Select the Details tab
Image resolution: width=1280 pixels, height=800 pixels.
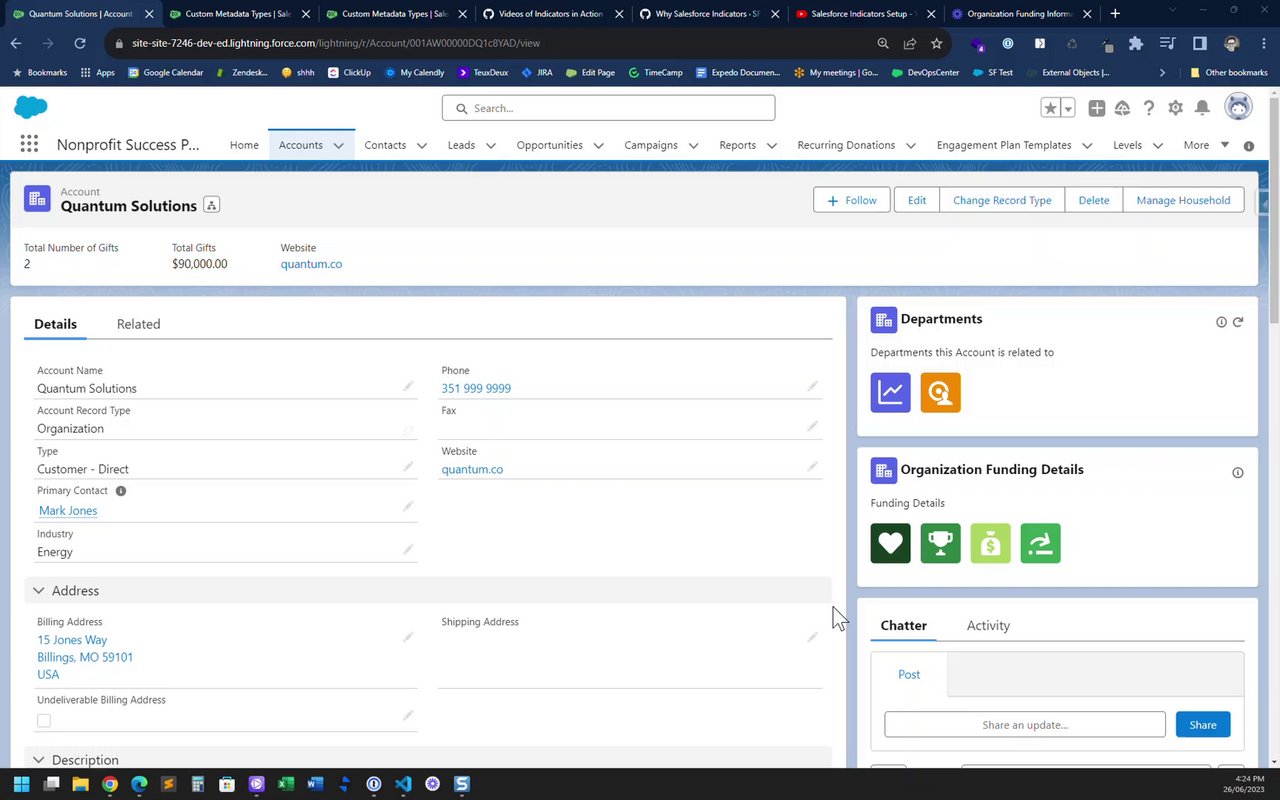[55, 324]
